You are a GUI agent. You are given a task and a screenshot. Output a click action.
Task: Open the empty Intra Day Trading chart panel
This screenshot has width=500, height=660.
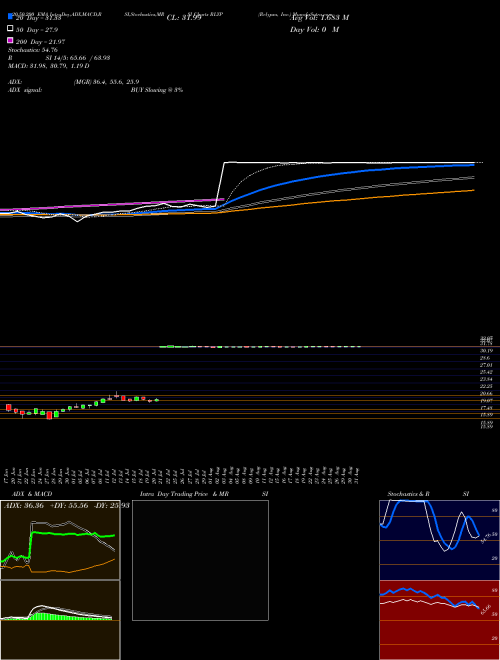coord(200,560)
